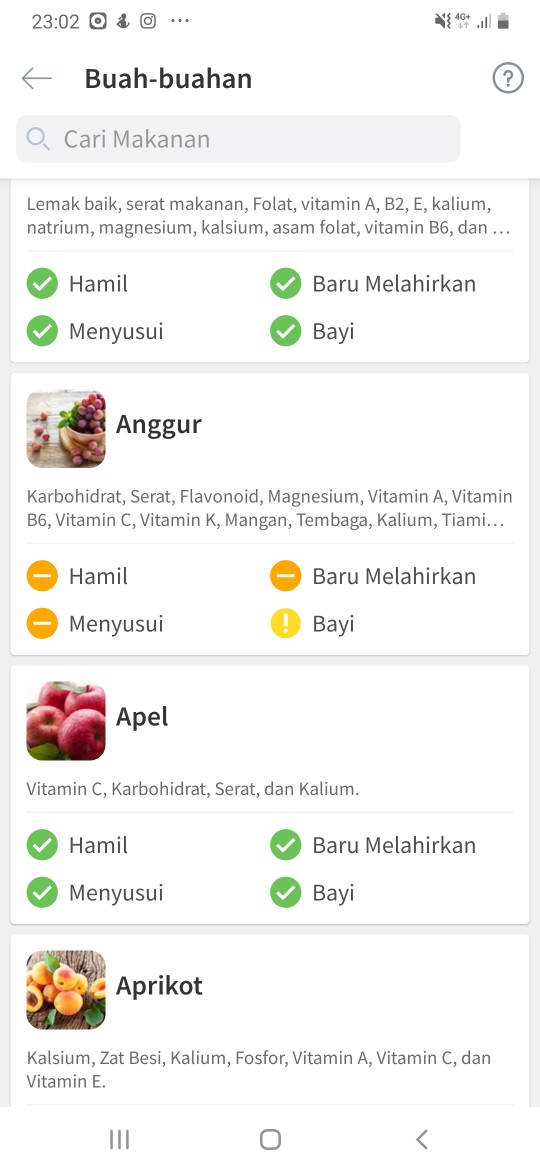Open the help question mark icon
540x1170 pixels.
(508, 78)
